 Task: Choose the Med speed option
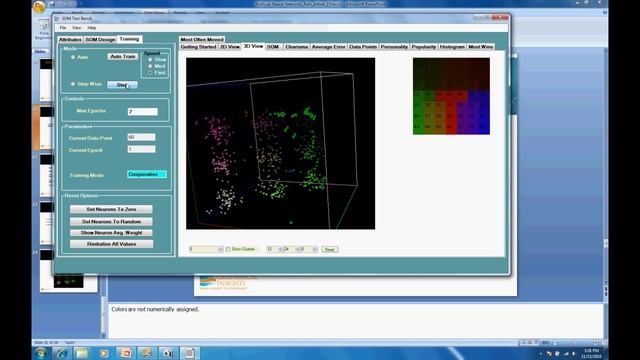150,66
